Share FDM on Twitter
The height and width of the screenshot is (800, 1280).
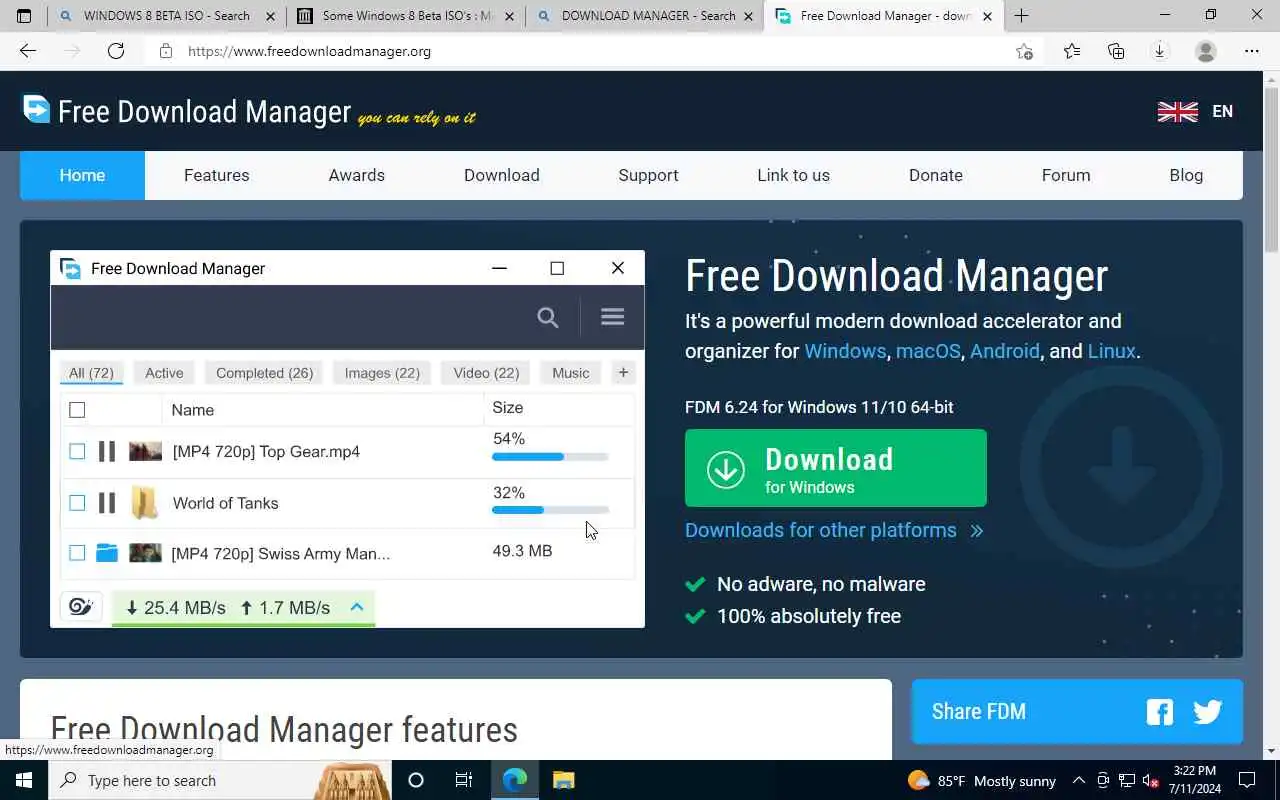[1208, 712]
